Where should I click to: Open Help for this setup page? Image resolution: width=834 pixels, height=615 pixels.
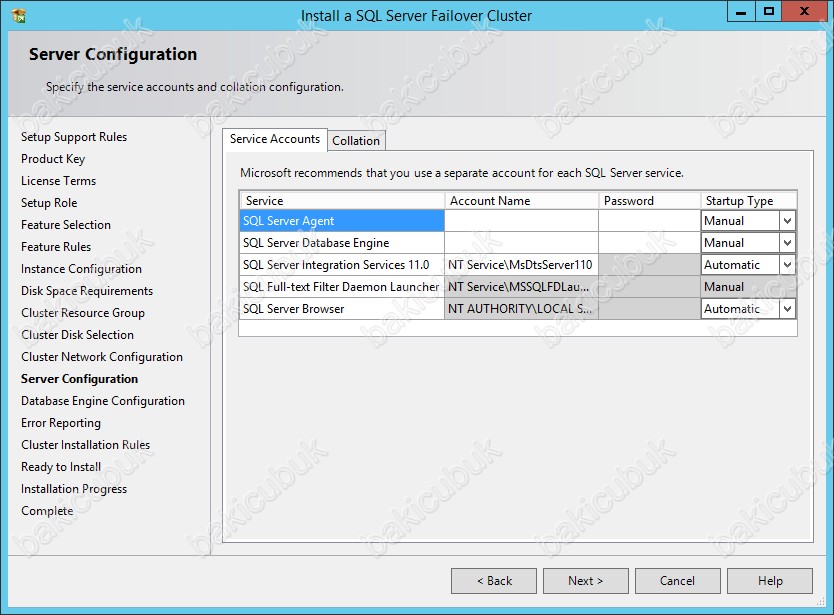click(770, 581)
